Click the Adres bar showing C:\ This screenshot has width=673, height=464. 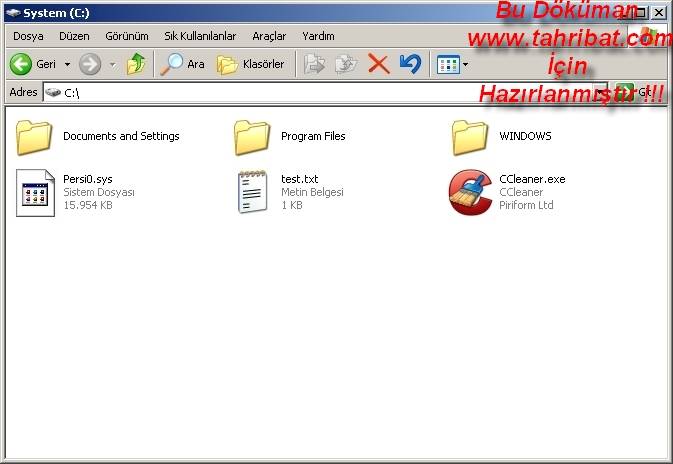(x=325, y=92)
